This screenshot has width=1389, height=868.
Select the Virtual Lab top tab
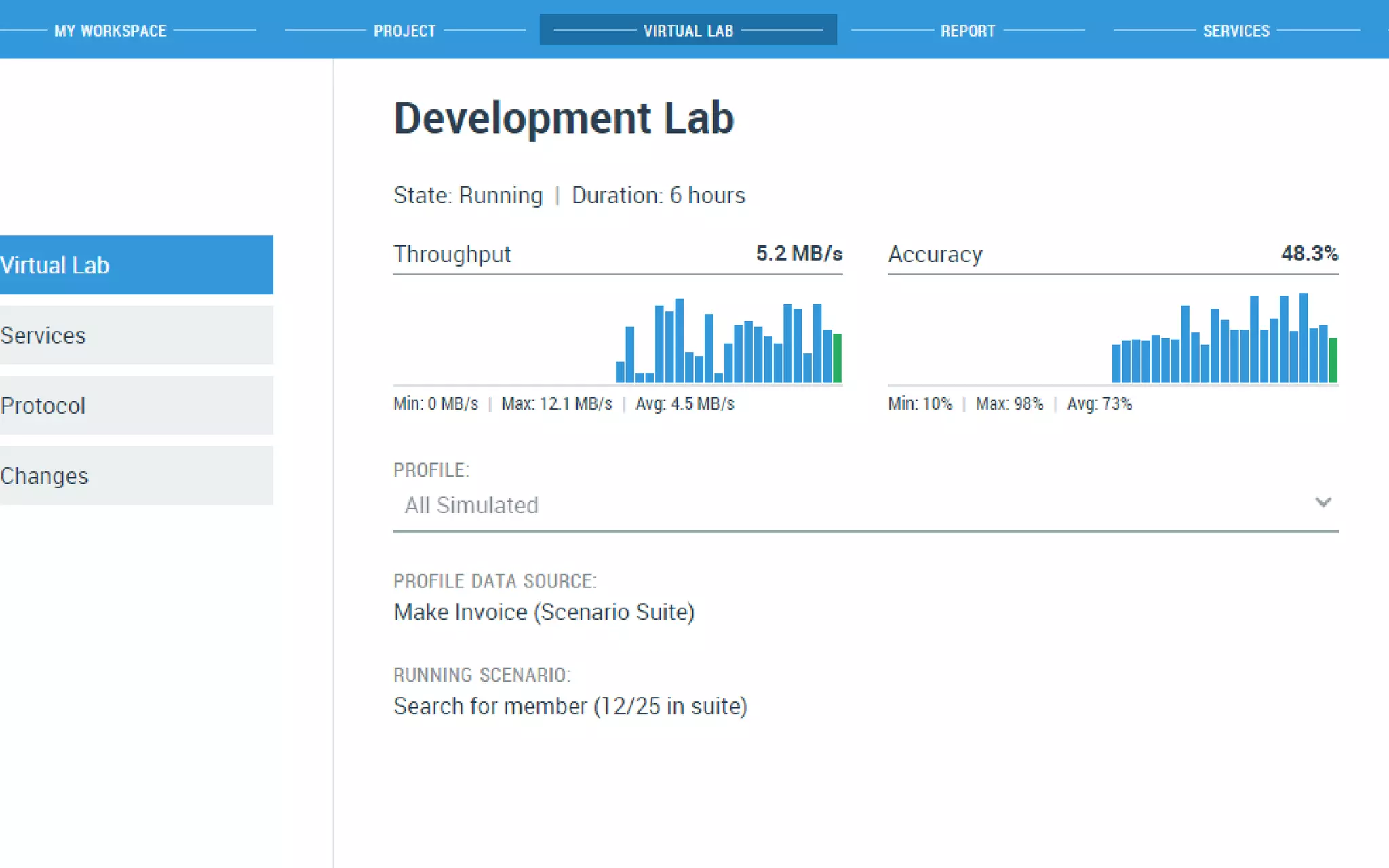pyautogui.click(x=688, y=31)
